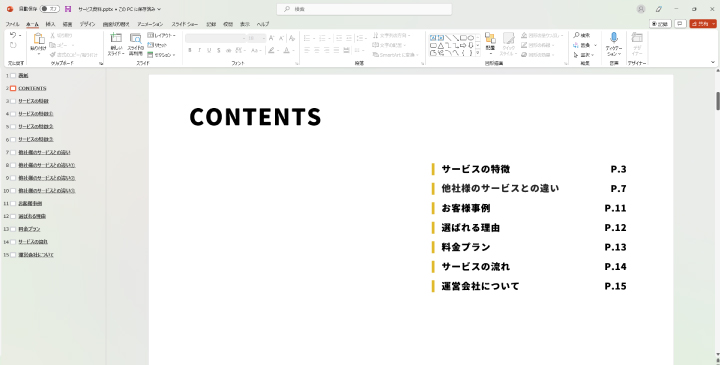Open the Slide Show tab
This screenshot has height=365, width=720.
[x=185, y=24]
